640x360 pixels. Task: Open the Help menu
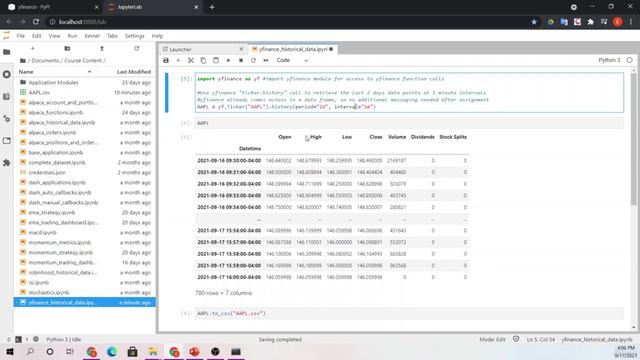point(157,36)
